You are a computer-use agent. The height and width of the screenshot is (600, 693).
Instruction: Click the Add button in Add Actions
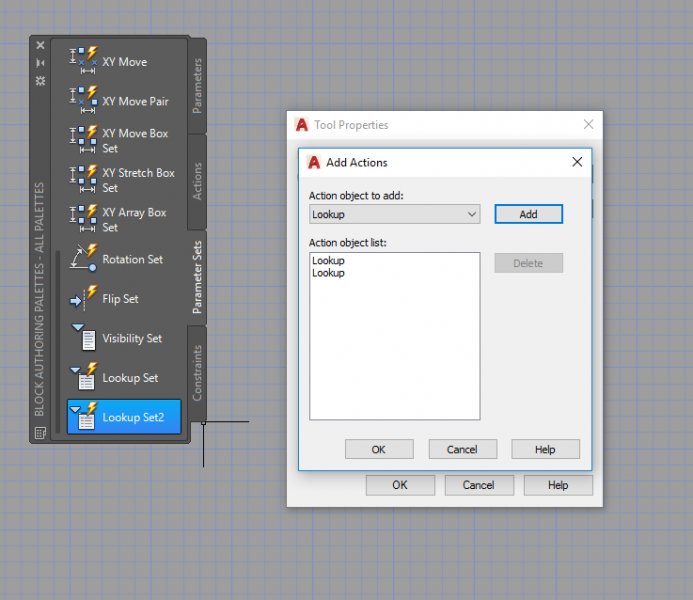pyautogui.click(x=528, y=214)
